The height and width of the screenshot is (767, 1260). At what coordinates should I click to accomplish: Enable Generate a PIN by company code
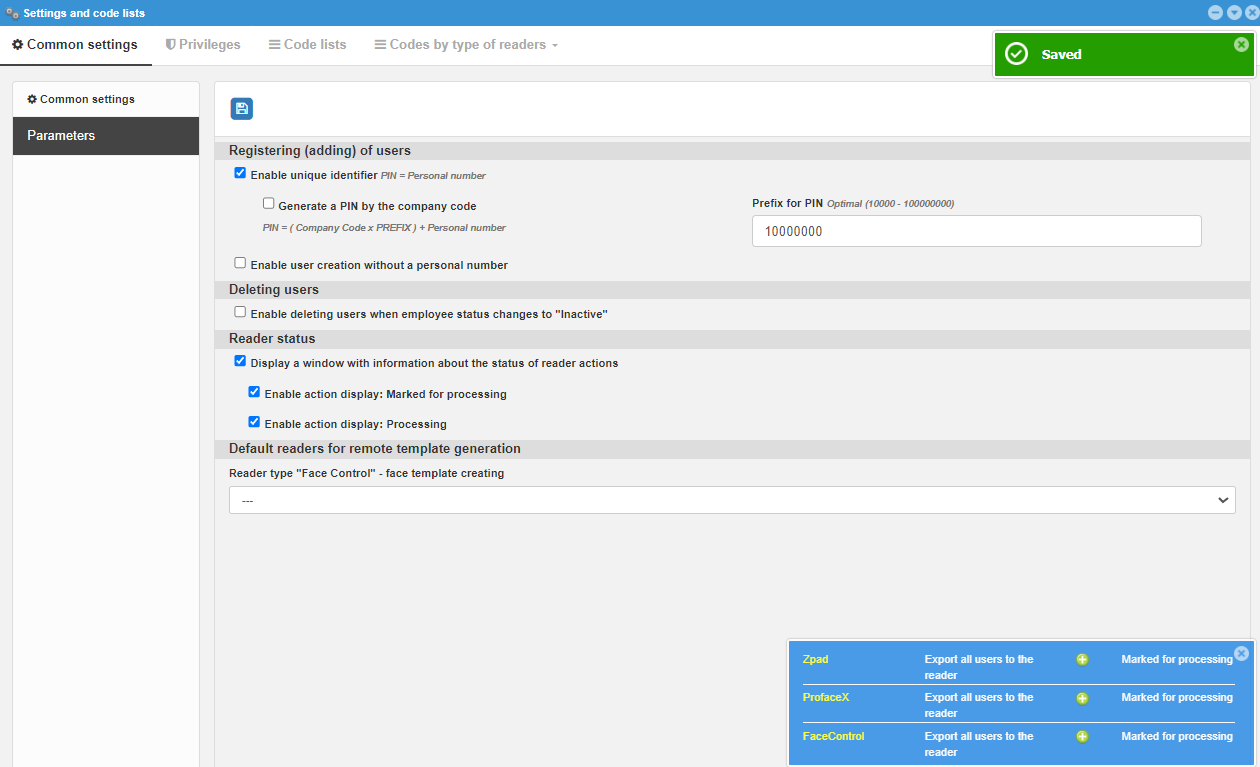(x=268, y=203)
